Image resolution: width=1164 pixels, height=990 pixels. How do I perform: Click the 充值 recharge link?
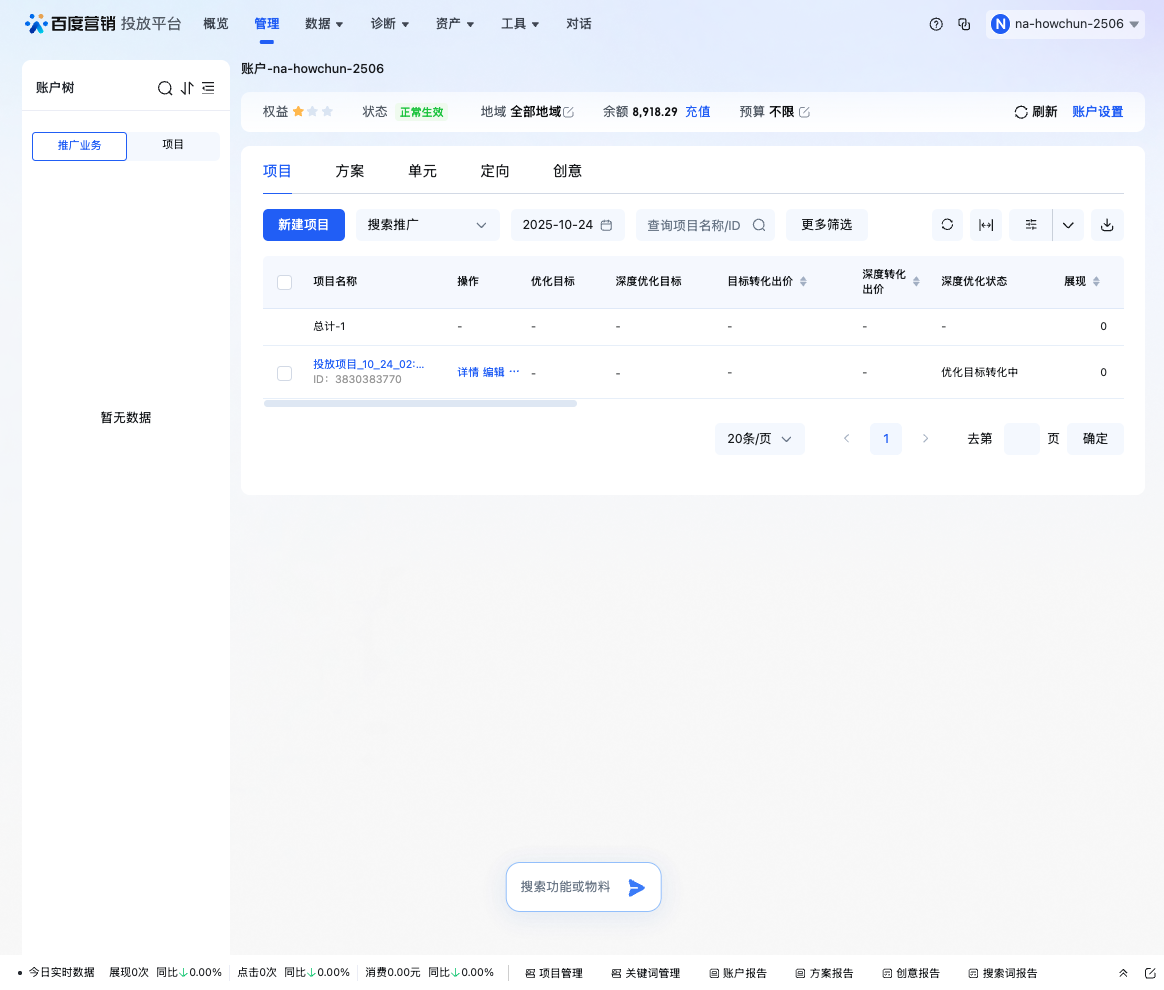coord(698,111)
